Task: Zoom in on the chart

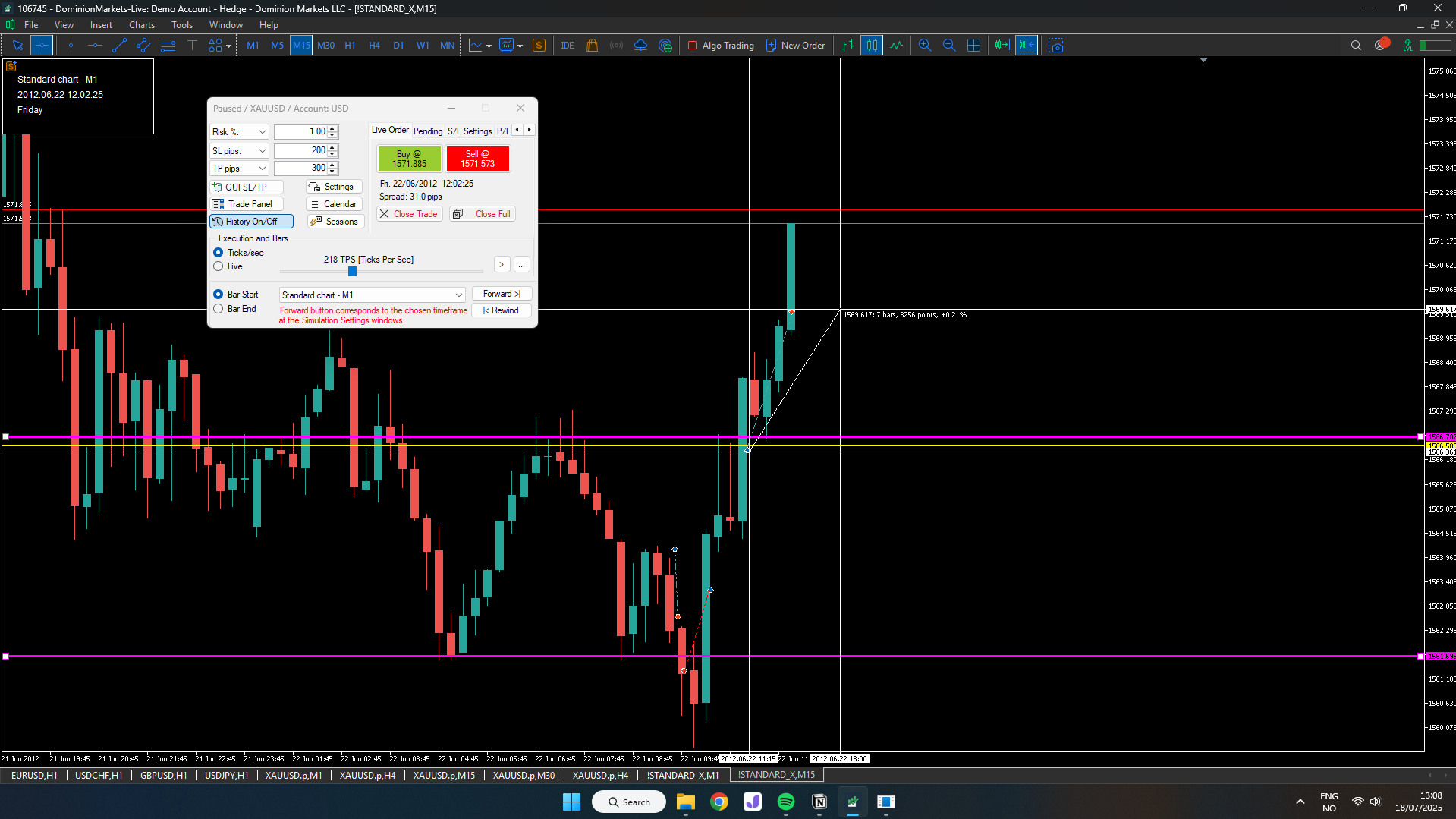Action: click(x=925, y=46)
